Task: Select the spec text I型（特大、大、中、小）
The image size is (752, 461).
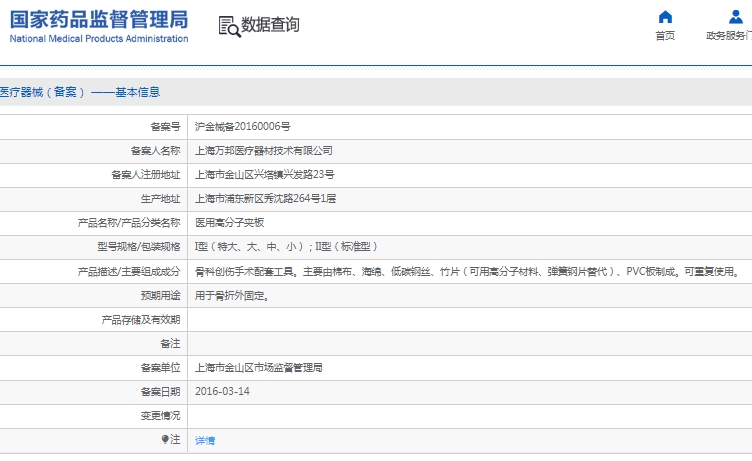Action: 251,247
